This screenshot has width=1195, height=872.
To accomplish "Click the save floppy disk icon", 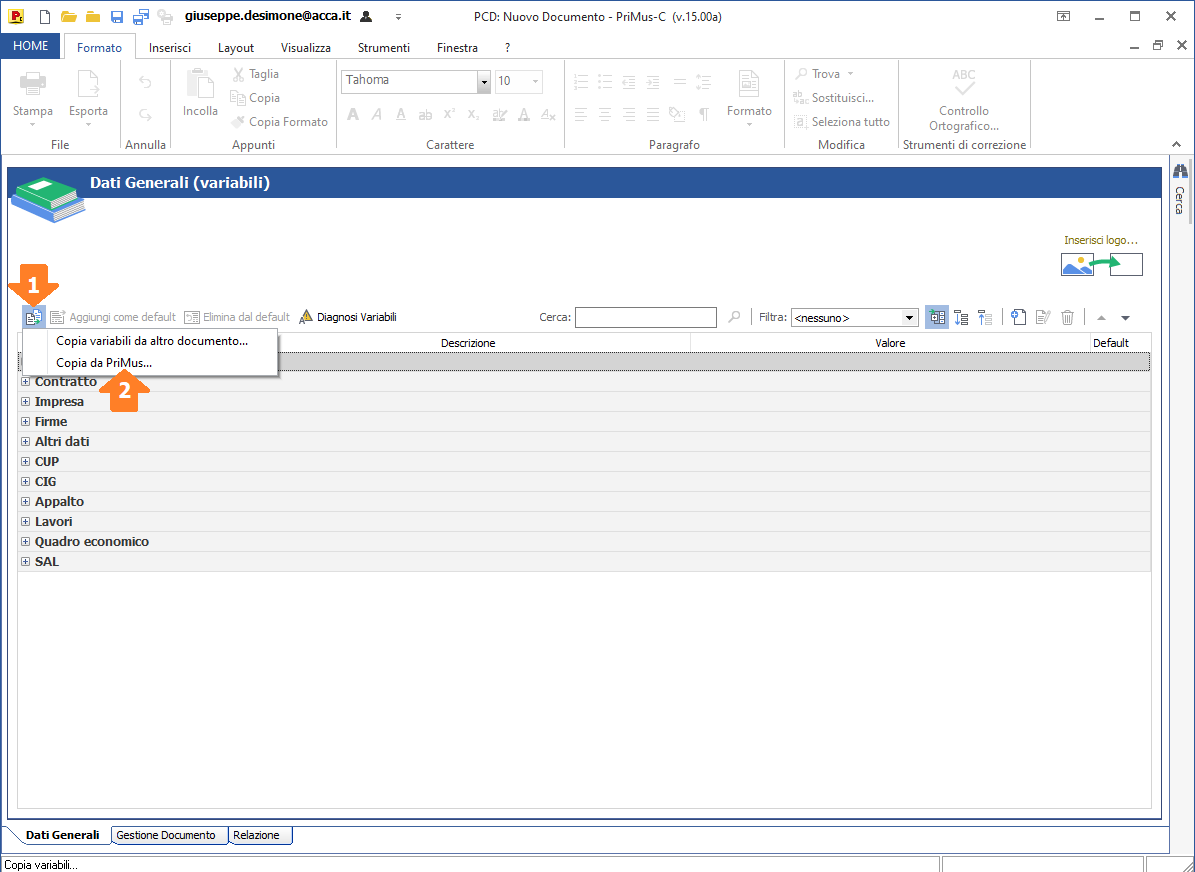I will click(x=117, y=17).
